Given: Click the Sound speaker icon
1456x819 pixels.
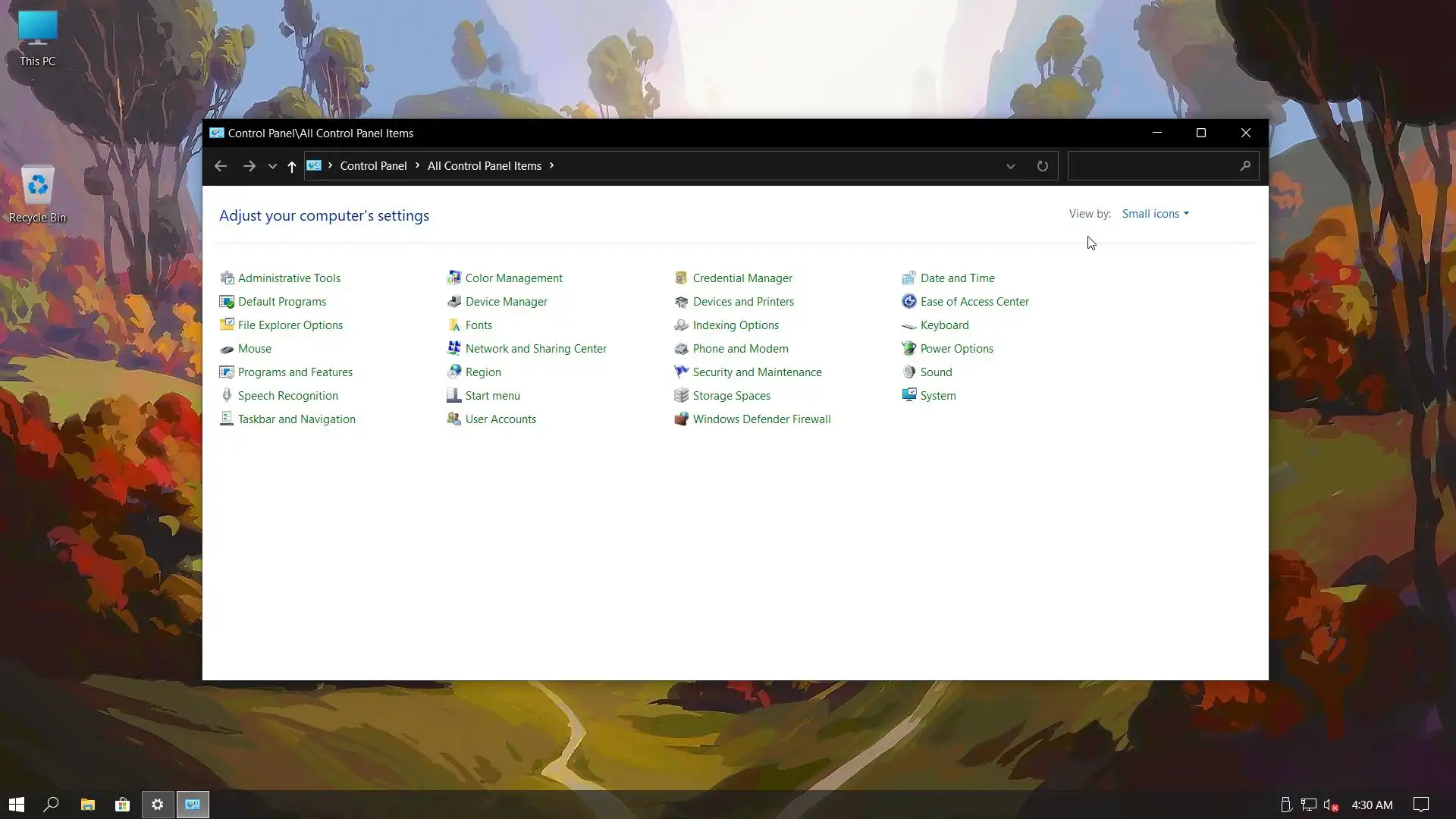Looking at the screenshot, I should [908, 372].
